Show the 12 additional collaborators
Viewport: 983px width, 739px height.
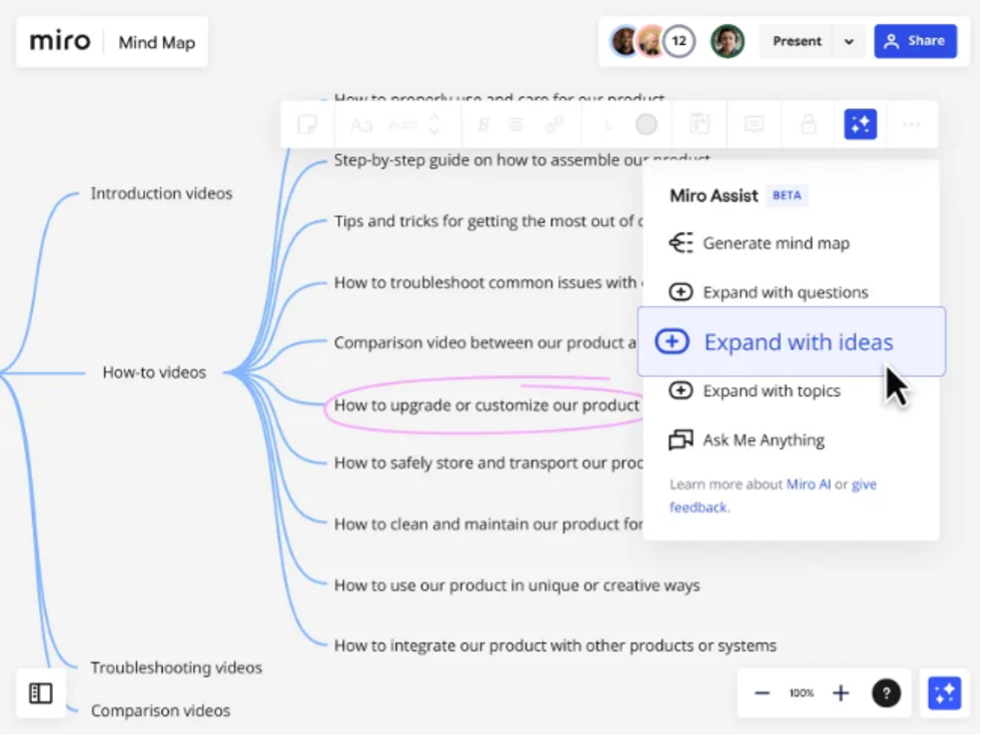pos(679,41)
